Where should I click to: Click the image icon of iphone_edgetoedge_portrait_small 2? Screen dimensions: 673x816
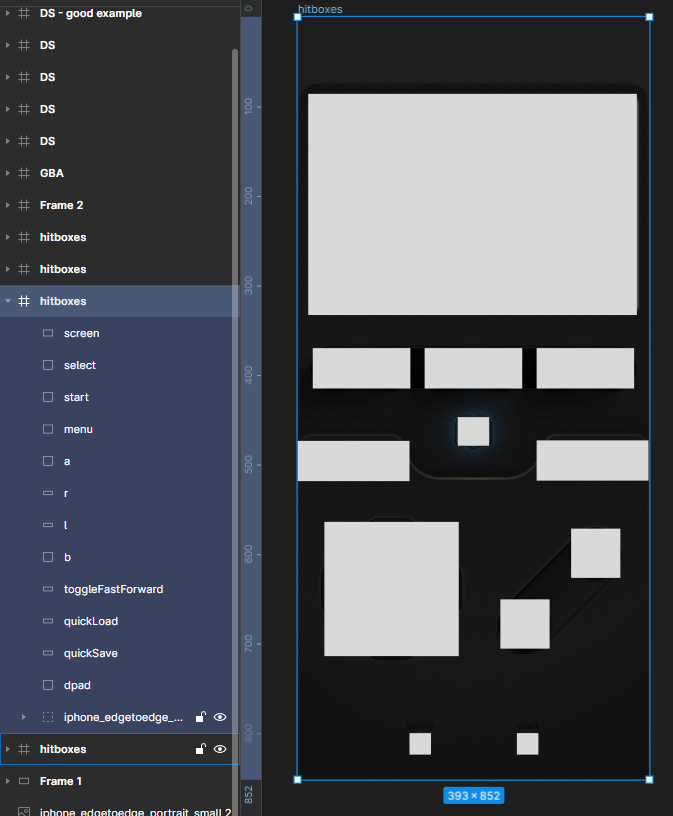(x=24, y=812)
